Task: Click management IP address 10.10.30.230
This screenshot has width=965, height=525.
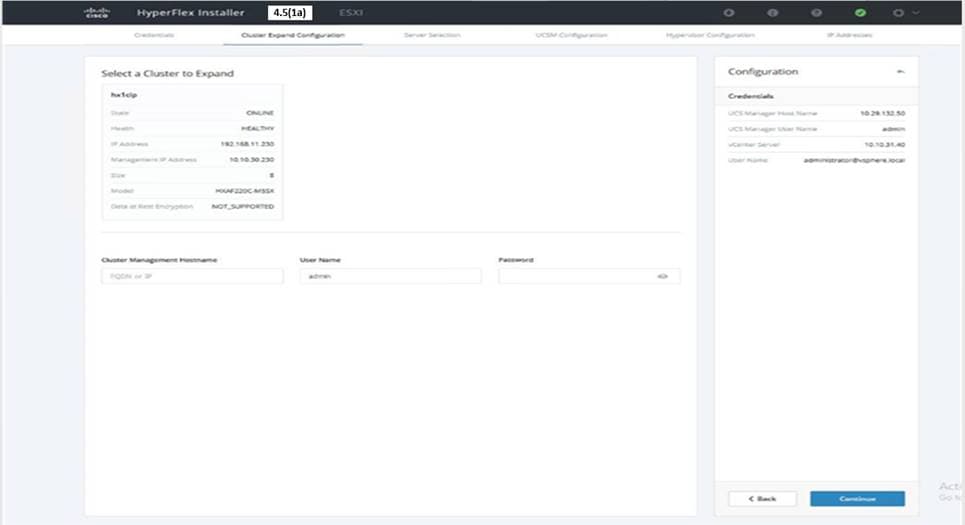Action: pyautogui.click(x=252, y=159)
